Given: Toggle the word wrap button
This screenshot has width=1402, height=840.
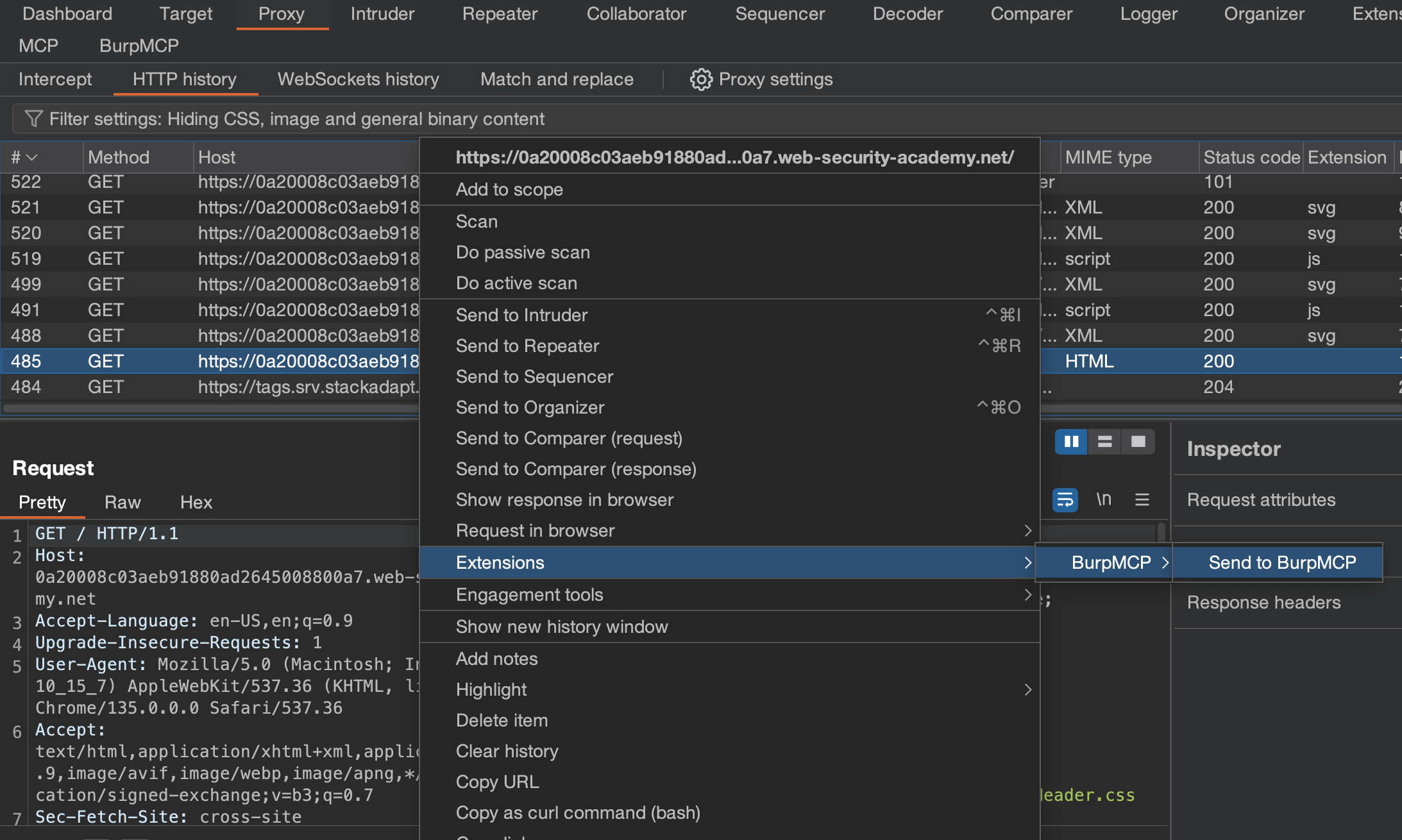Looking at the screenshot, I should [x=1065, y=500].
